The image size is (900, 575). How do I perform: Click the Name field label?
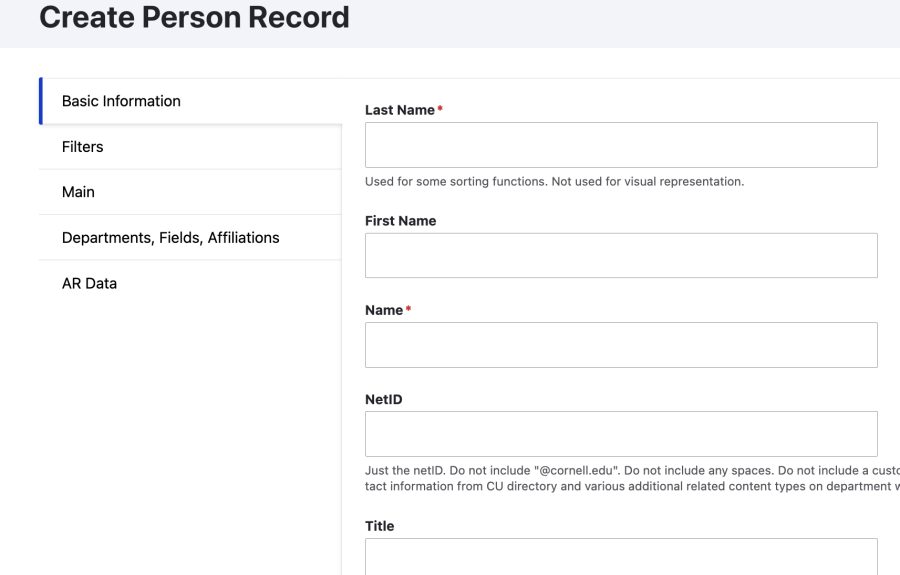383,310
